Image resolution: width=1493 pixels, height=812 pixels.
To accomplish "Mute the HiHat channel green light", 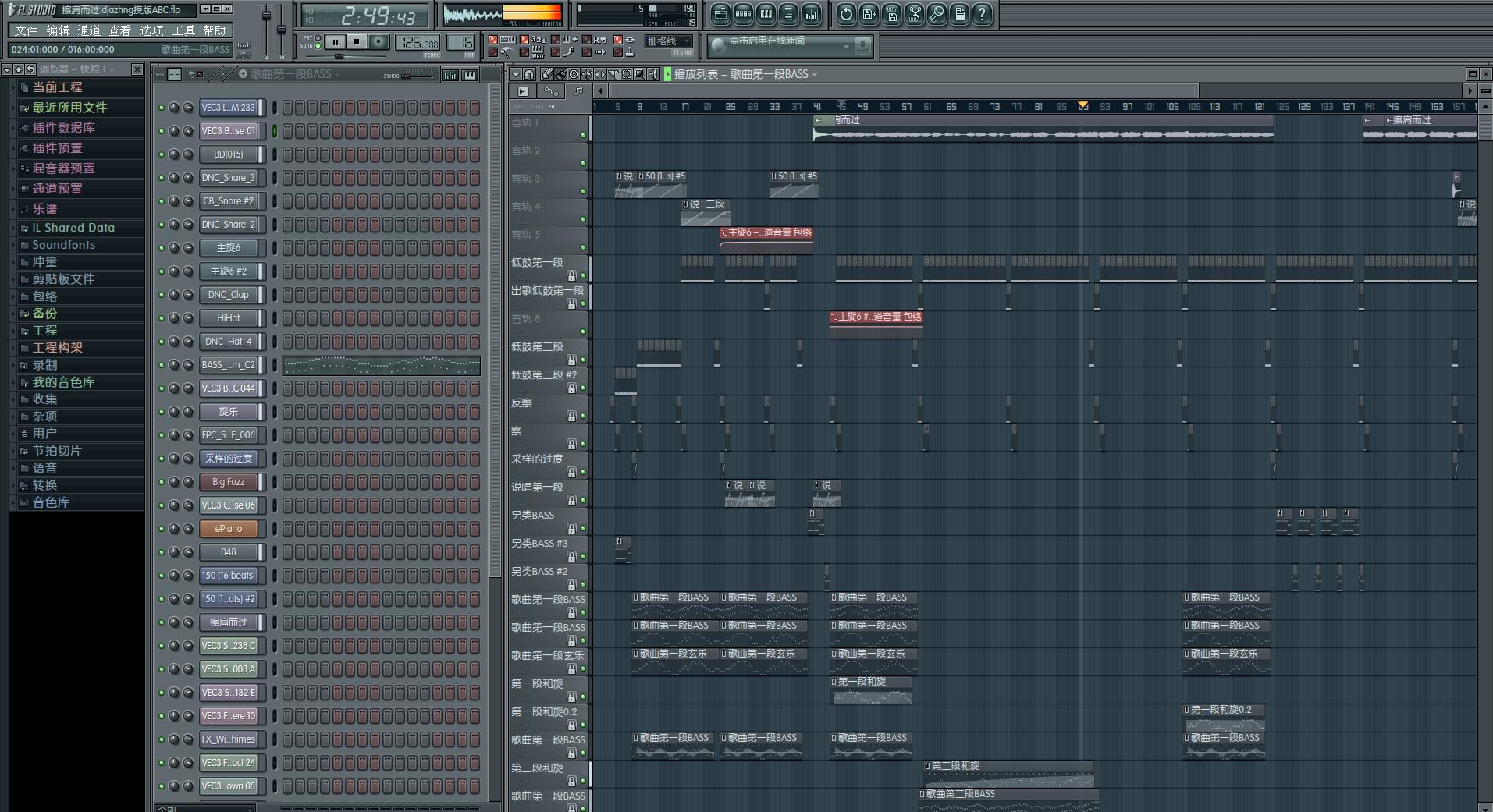I will point(162,318).
